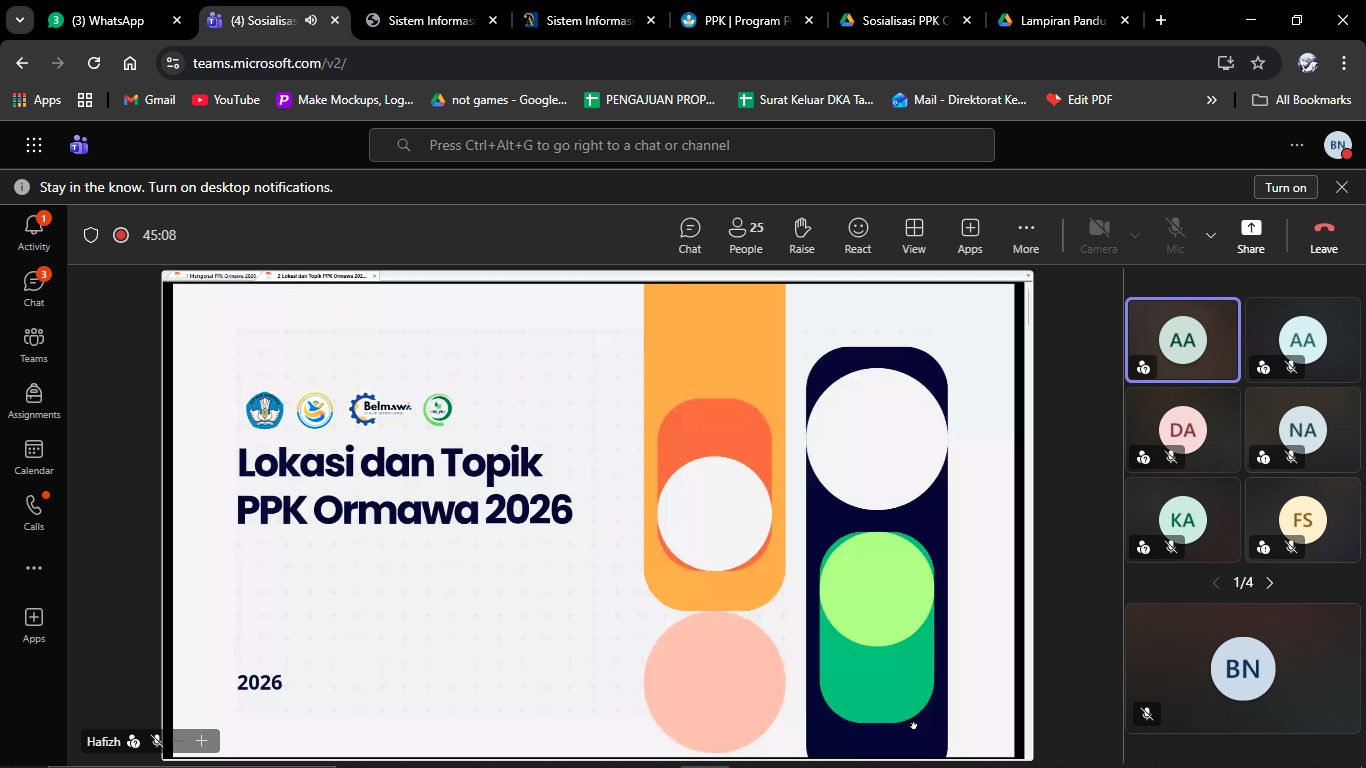Open Calendar in the Teams sidebar
Image resolution: width=1366 pixels, height=768 pixels.
[x=34, y=457]
